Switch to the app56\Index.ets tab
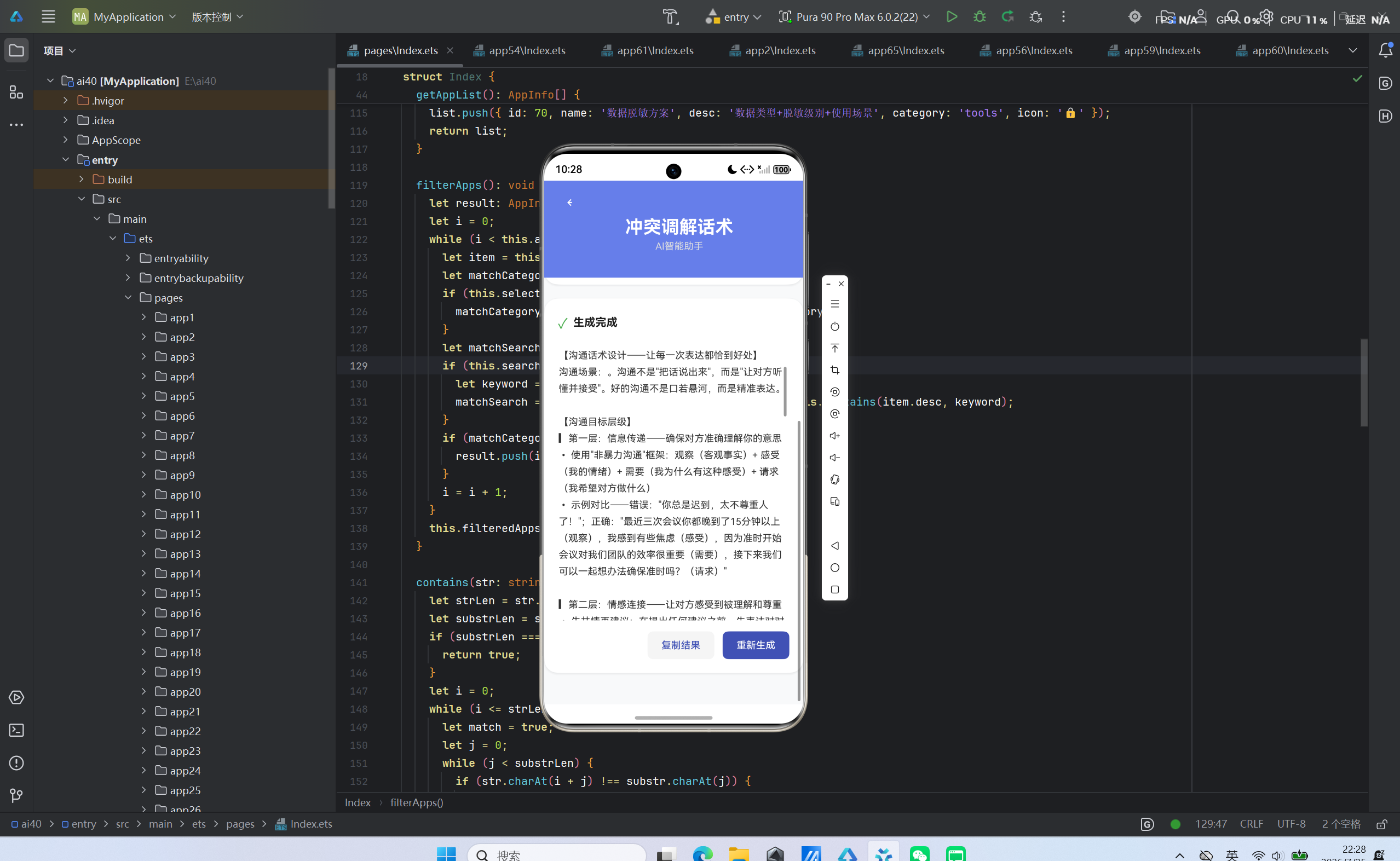Image resolution: width=1400 pixels, height=861 pixels. pos(1026,50)
